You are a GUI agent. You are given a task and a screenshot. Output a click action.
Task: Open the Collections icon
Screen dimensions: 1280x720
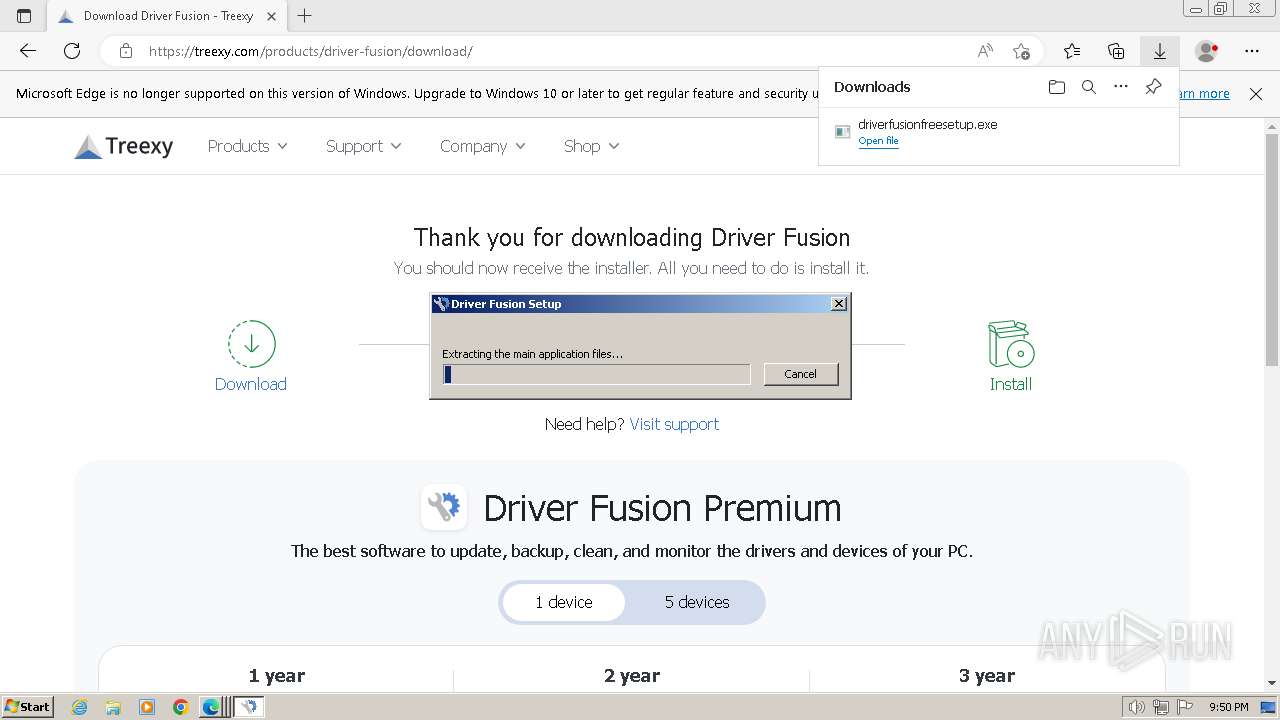(x=1116, y=51)
